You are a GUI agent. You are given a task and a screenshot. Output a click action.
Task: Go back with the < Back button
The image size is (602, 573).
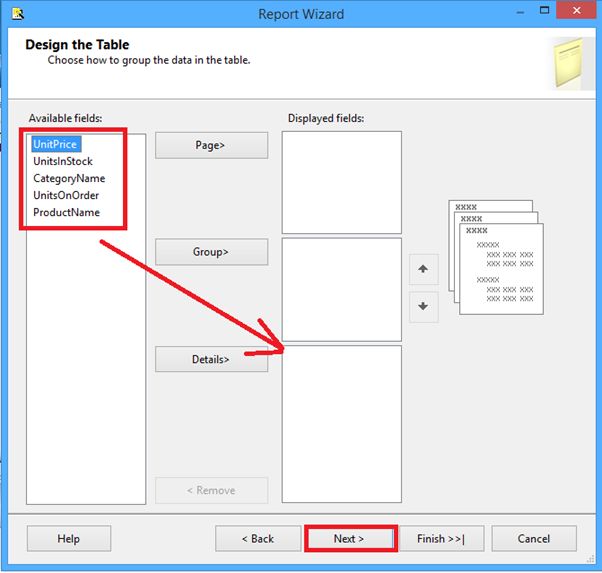[x=258, y=538]
